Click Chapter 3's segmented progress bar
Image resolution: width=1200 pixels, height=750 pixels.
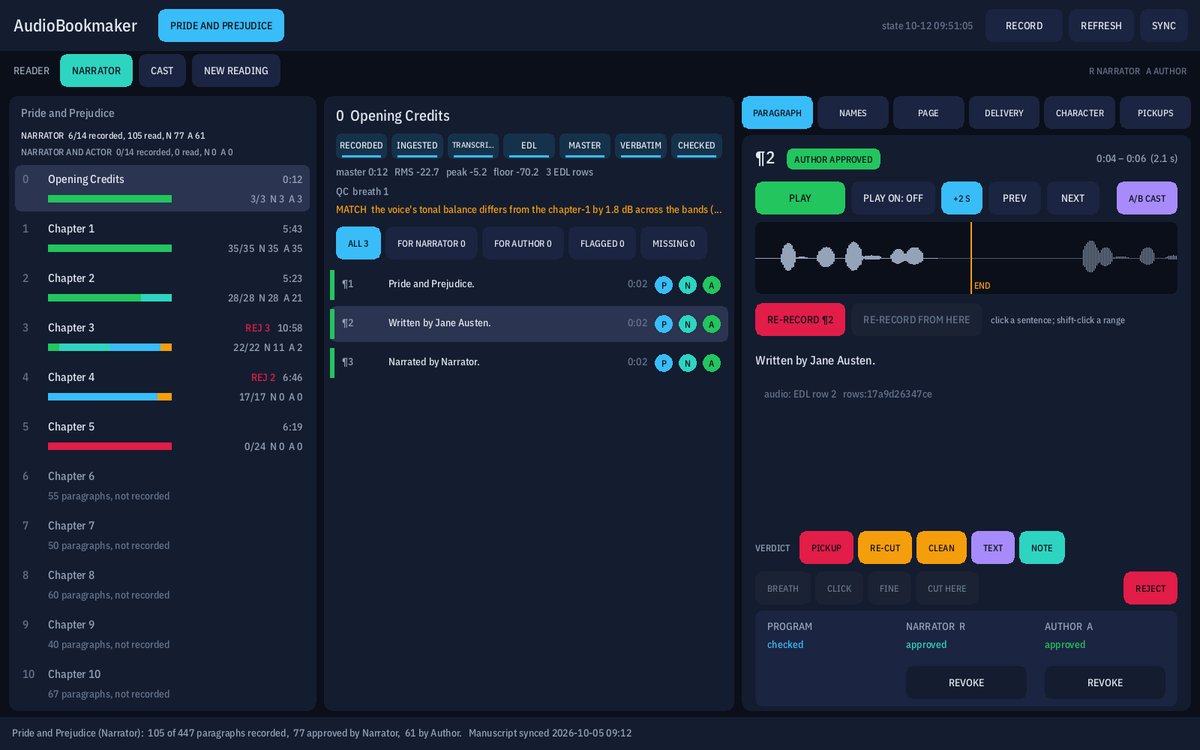coord(110,347)
